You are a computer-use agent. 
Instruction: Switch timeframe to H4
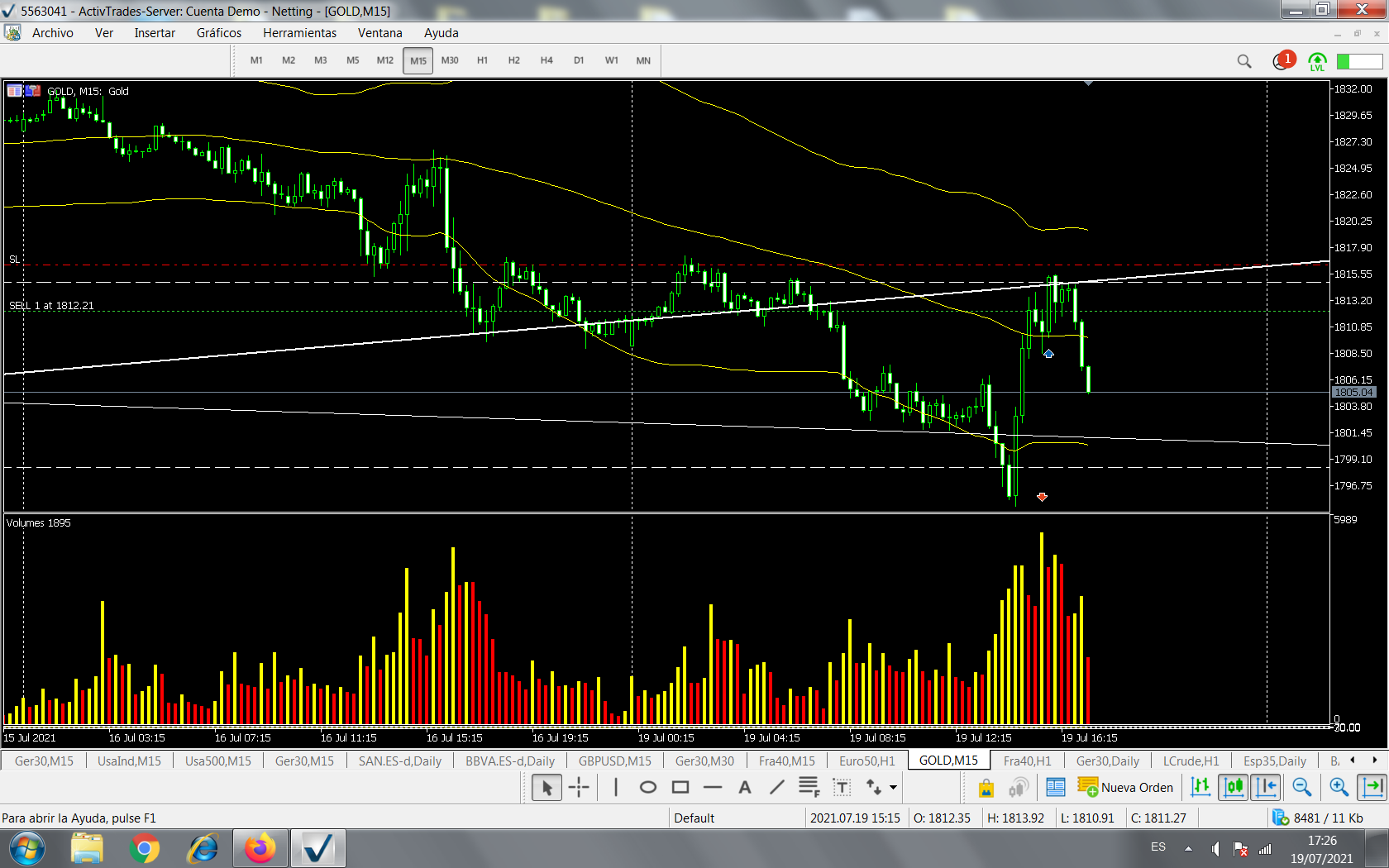click(x=547, y=60)
